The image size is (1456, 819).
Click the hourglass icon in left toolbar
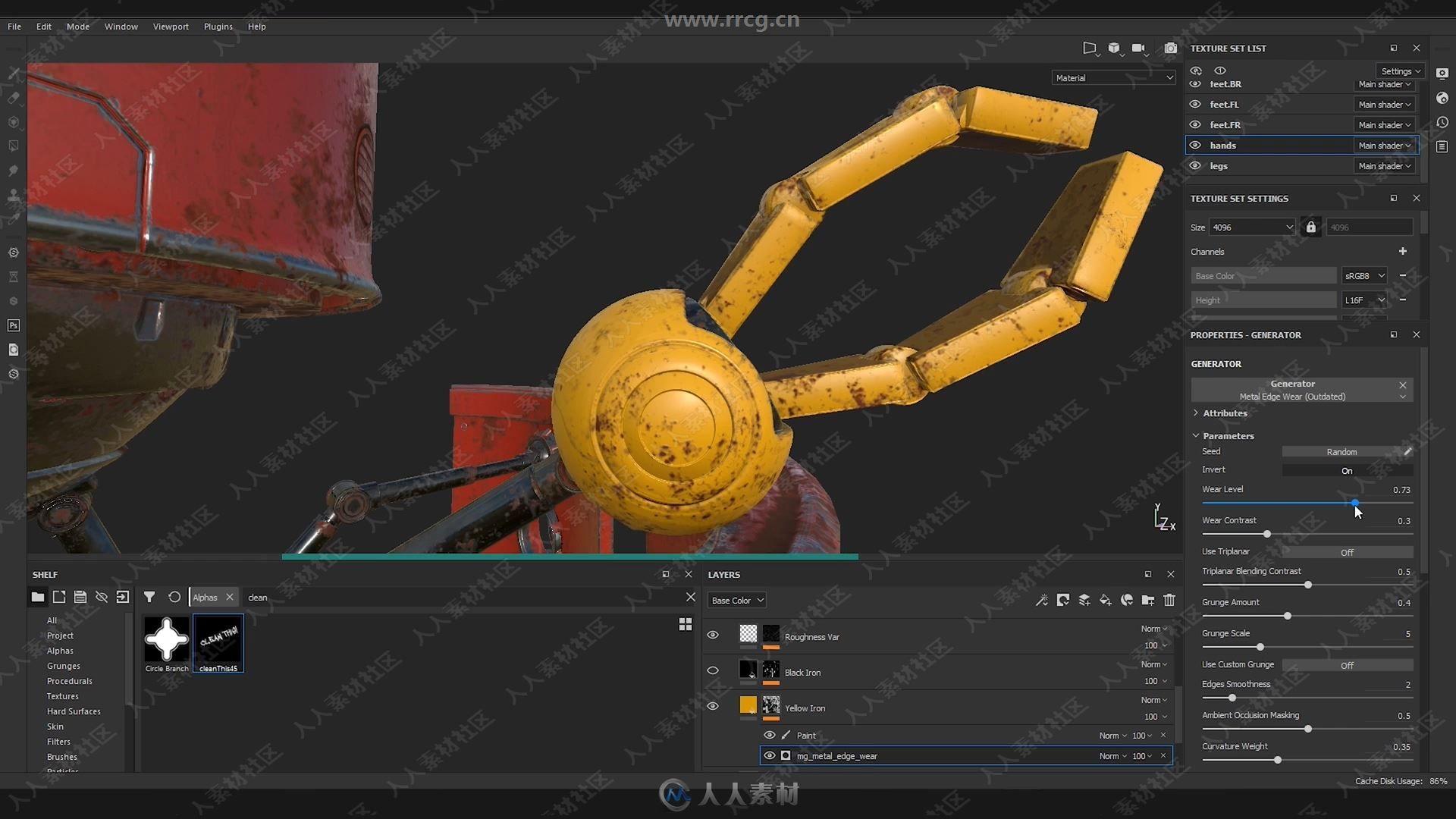(14, 277)
